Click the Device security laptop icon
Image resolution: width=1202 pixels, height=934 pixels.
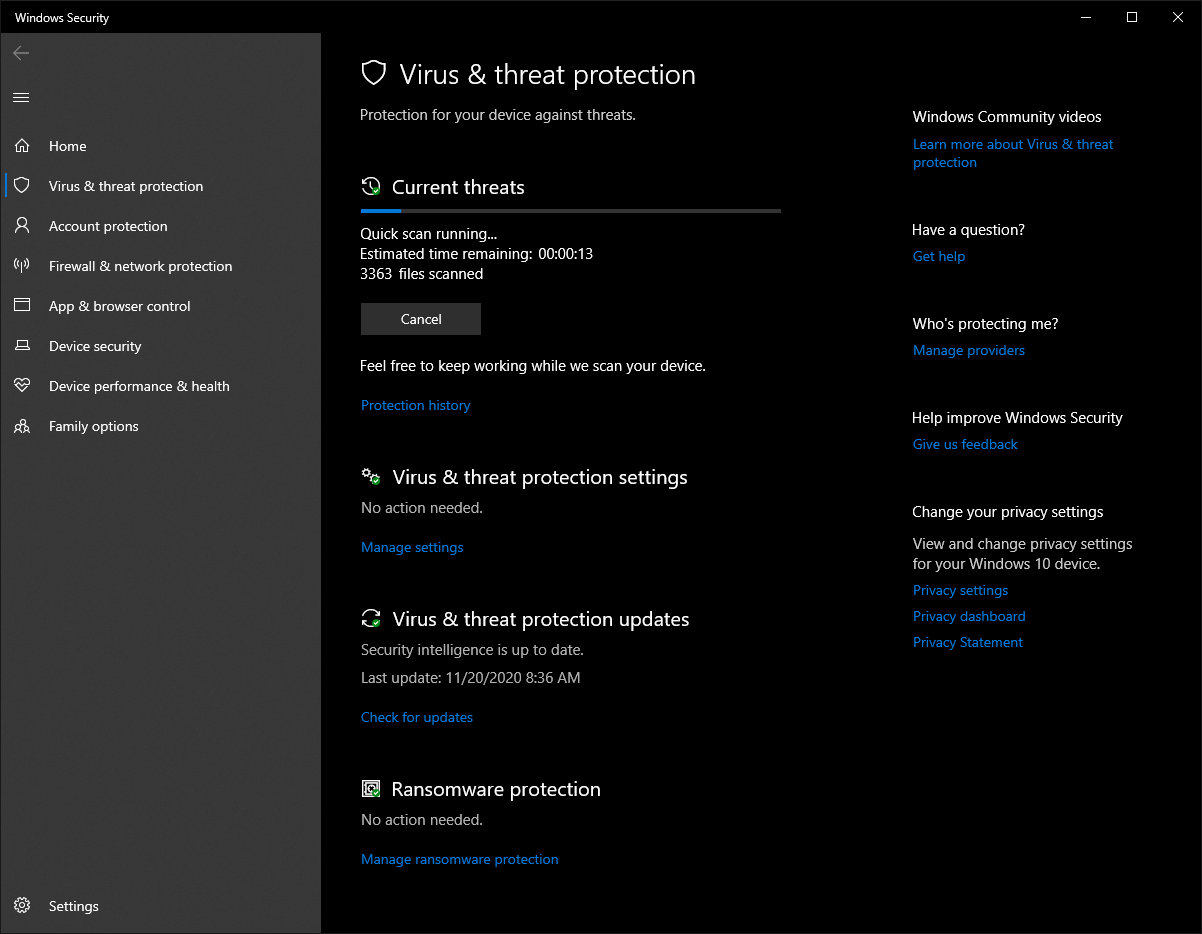click(22, 346)
